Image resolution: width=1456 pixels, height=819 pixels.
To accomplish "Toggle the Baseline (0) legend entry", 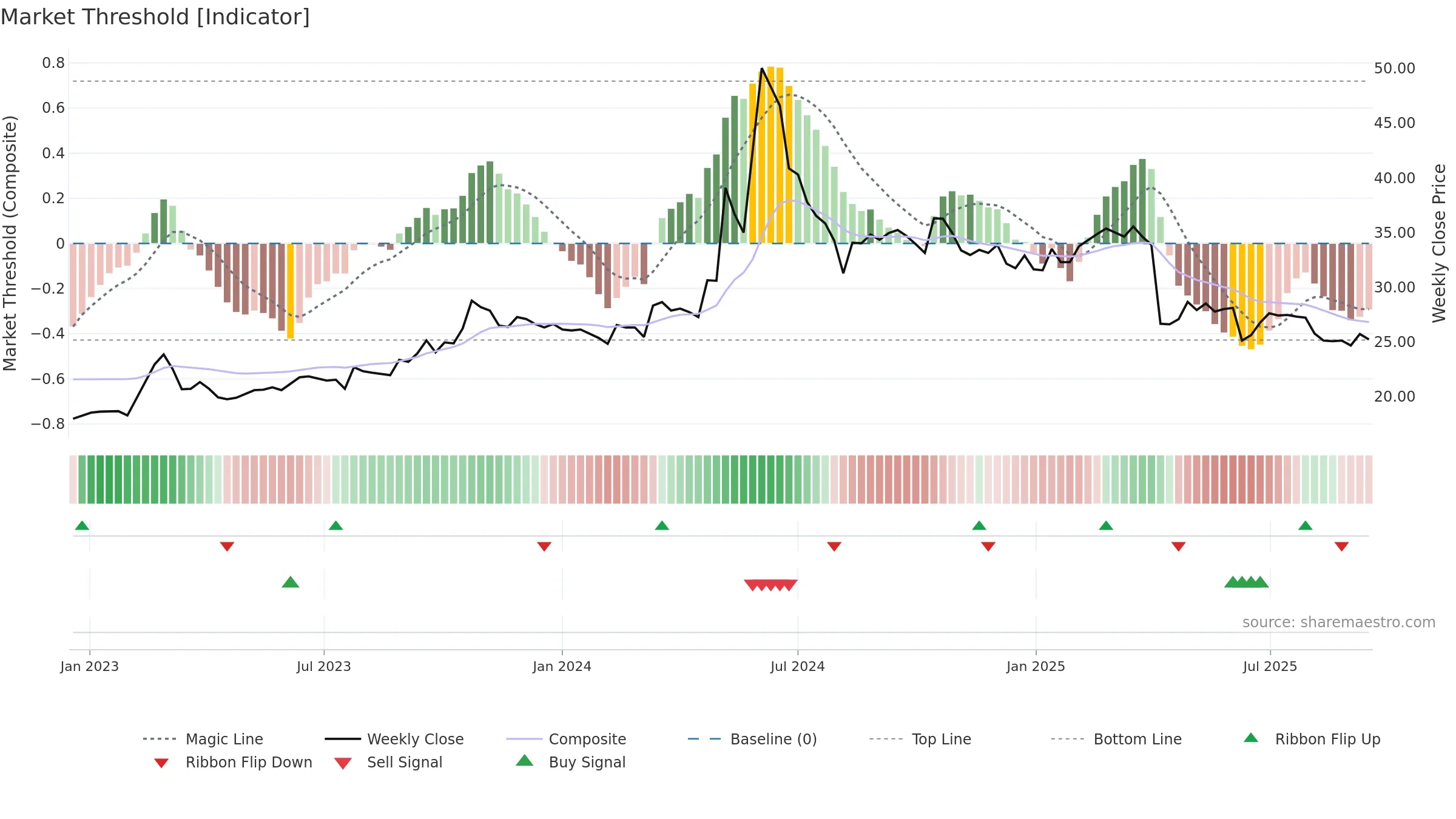I will click(752, 739).
